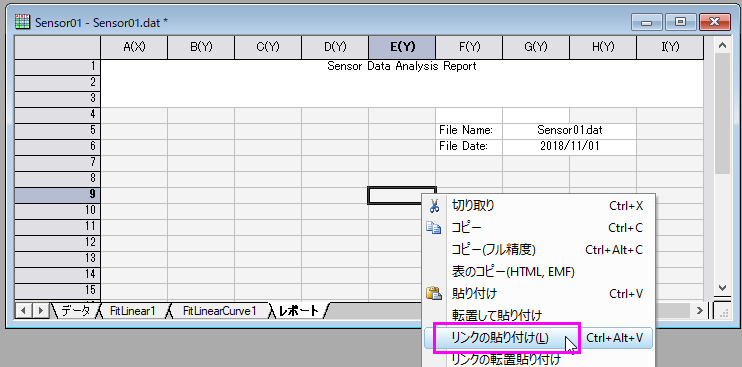Select column header E(Y)

(402, 47)
